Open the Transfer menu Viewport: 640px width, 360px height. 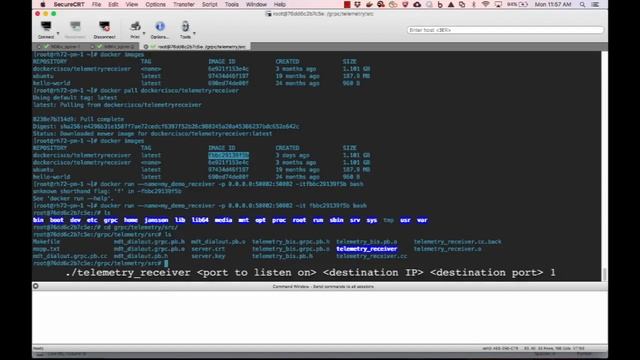pyautogui.click(x=184, y=4)
